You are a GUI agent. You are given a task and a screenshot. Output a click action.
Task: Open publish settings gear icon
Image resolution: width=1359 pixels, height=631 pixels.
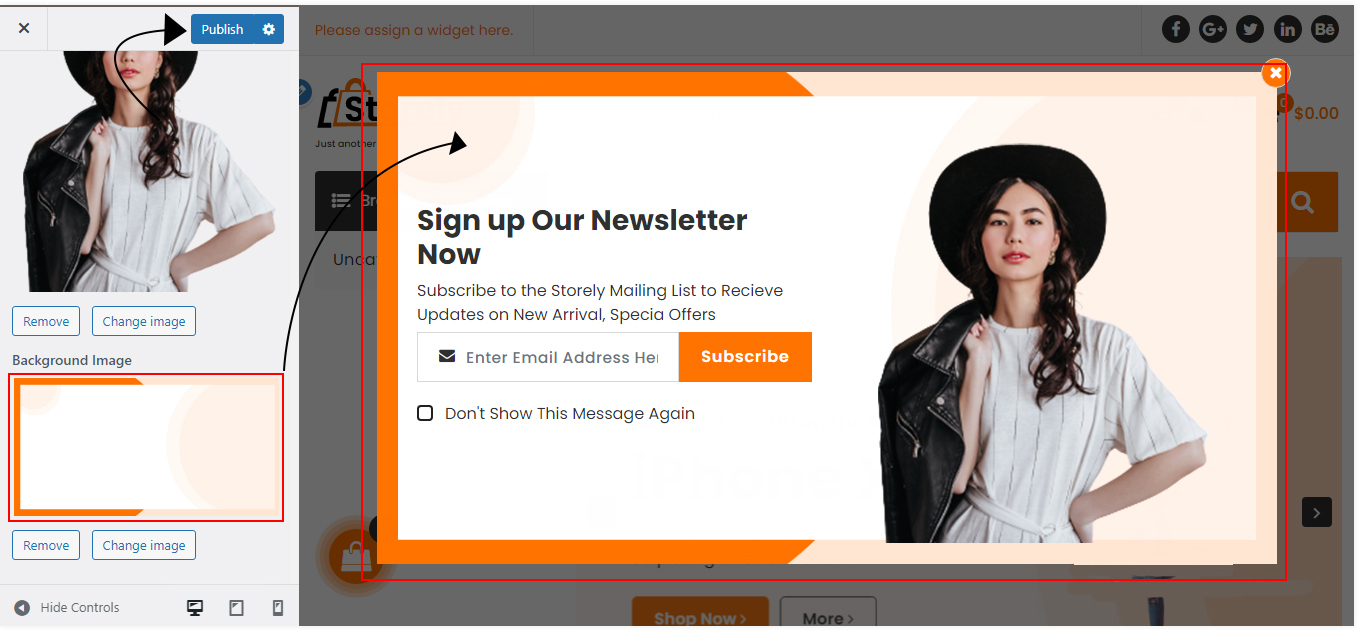pyautogui.click(x=268, y=29)
